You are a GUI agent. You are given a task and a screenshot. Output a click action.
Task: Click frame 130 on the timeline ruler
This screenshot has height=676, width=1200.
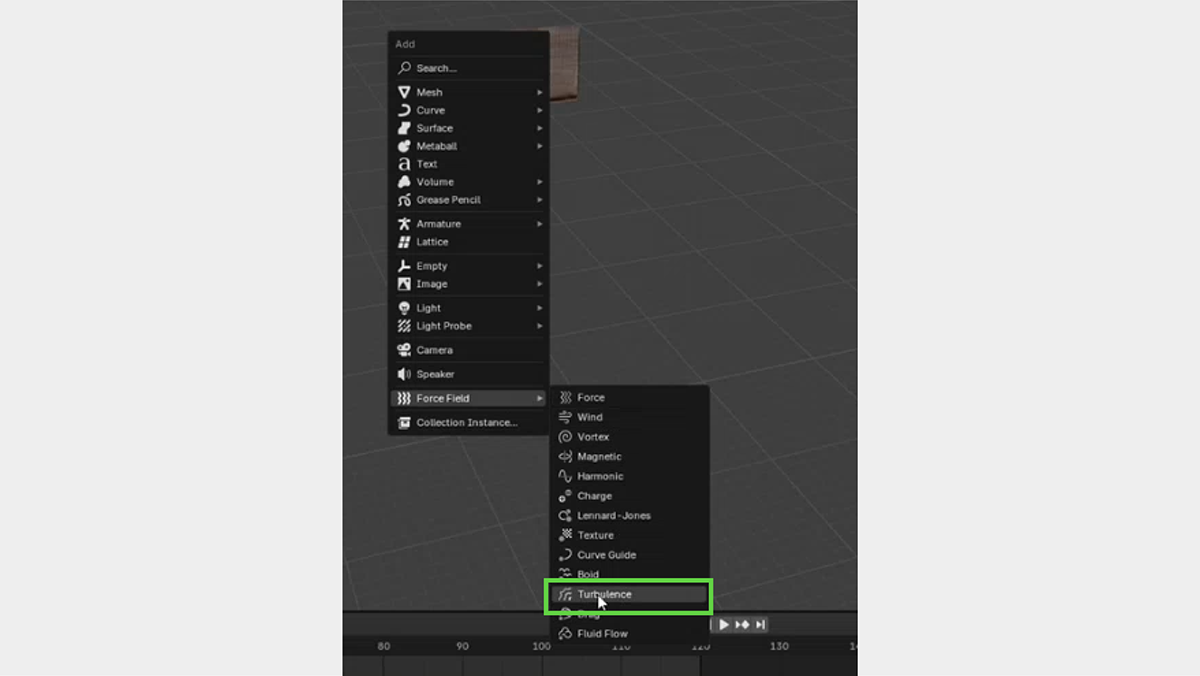pos(779,646)
